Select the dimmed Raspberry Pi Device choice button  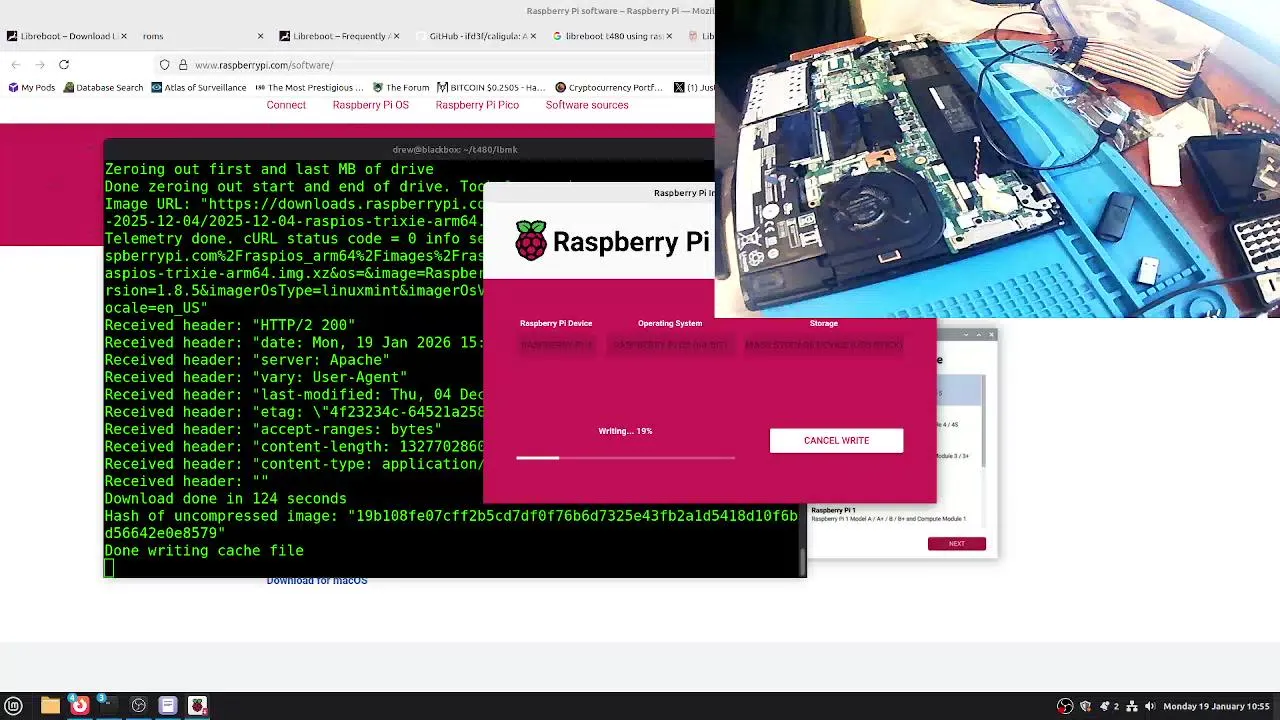[x=556, y=344]
